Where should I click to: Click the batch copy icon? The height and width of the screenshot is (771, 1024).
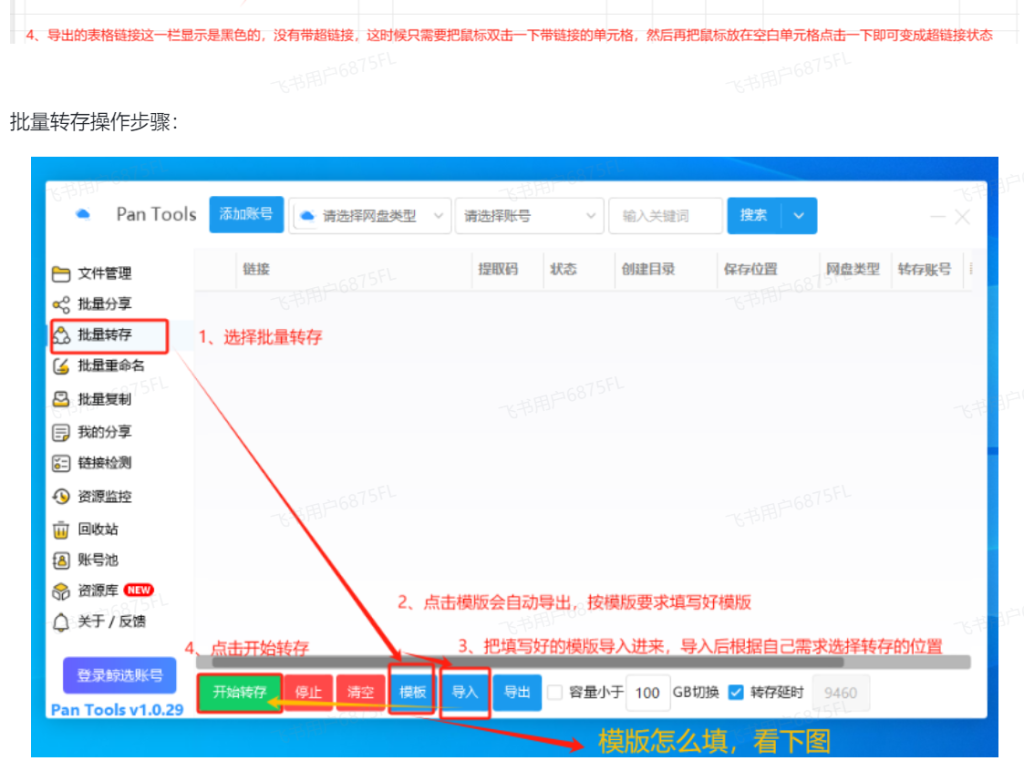pos(61,400)
